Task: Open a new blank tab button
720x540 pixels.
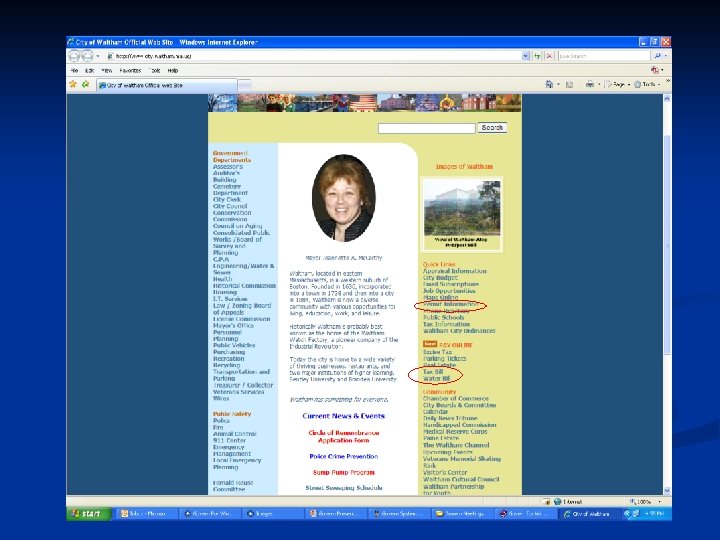Action: (x=244, y=85)
